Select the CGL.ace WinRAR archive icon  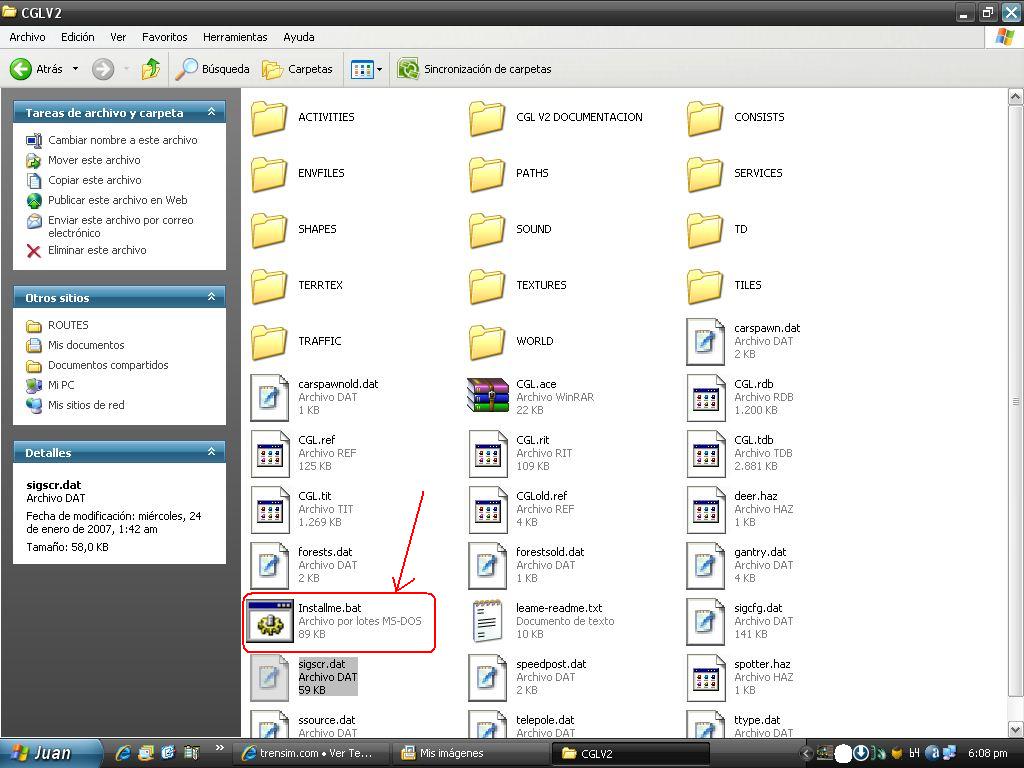[487, 397]
